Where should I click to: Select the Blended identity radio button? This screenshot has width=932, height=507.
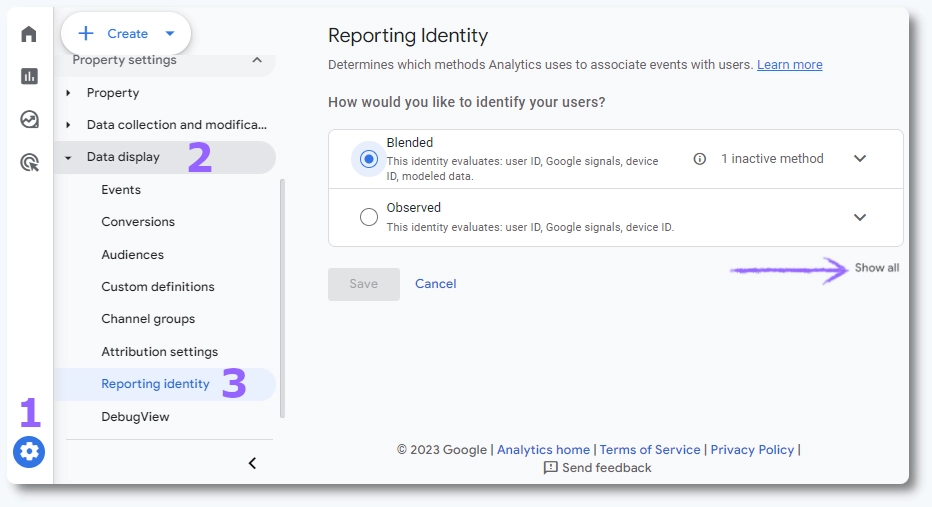(x=369, y=159)
